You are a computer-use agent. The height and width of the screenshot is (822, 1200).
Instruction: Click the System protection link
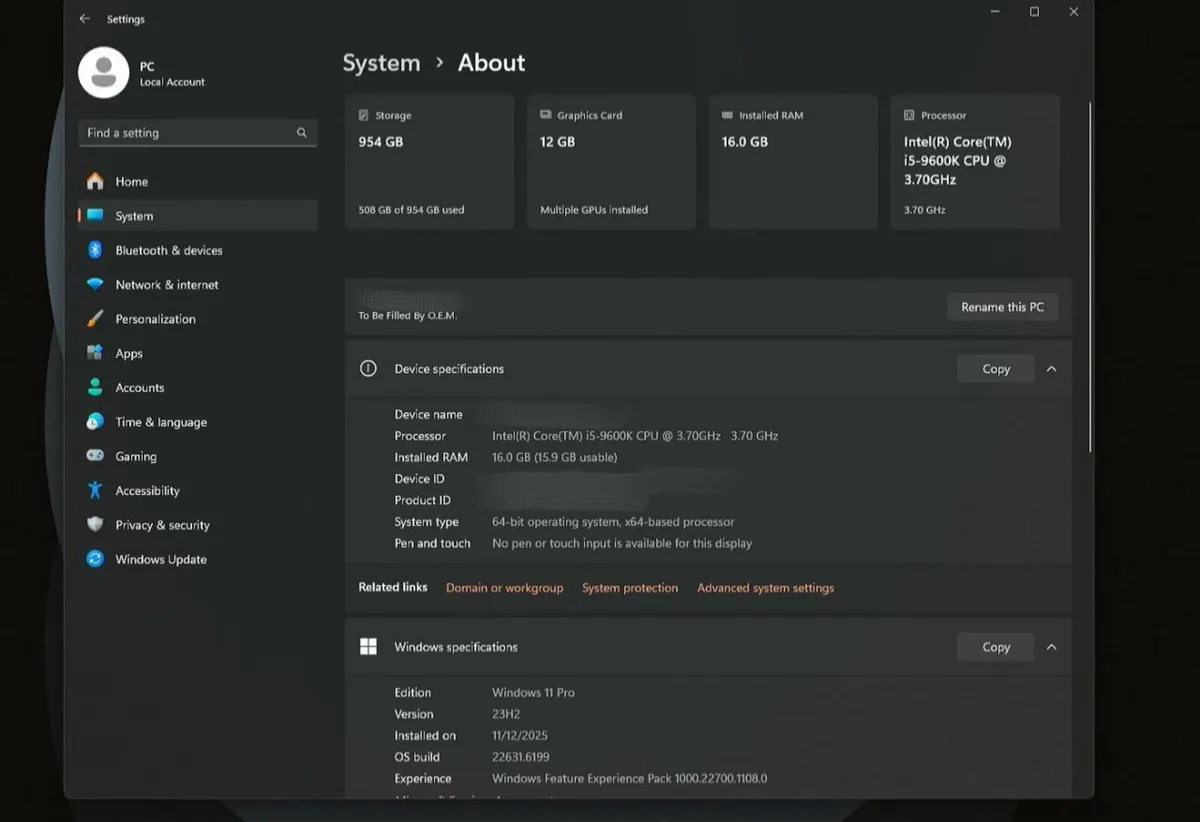[x=630, y=588]
